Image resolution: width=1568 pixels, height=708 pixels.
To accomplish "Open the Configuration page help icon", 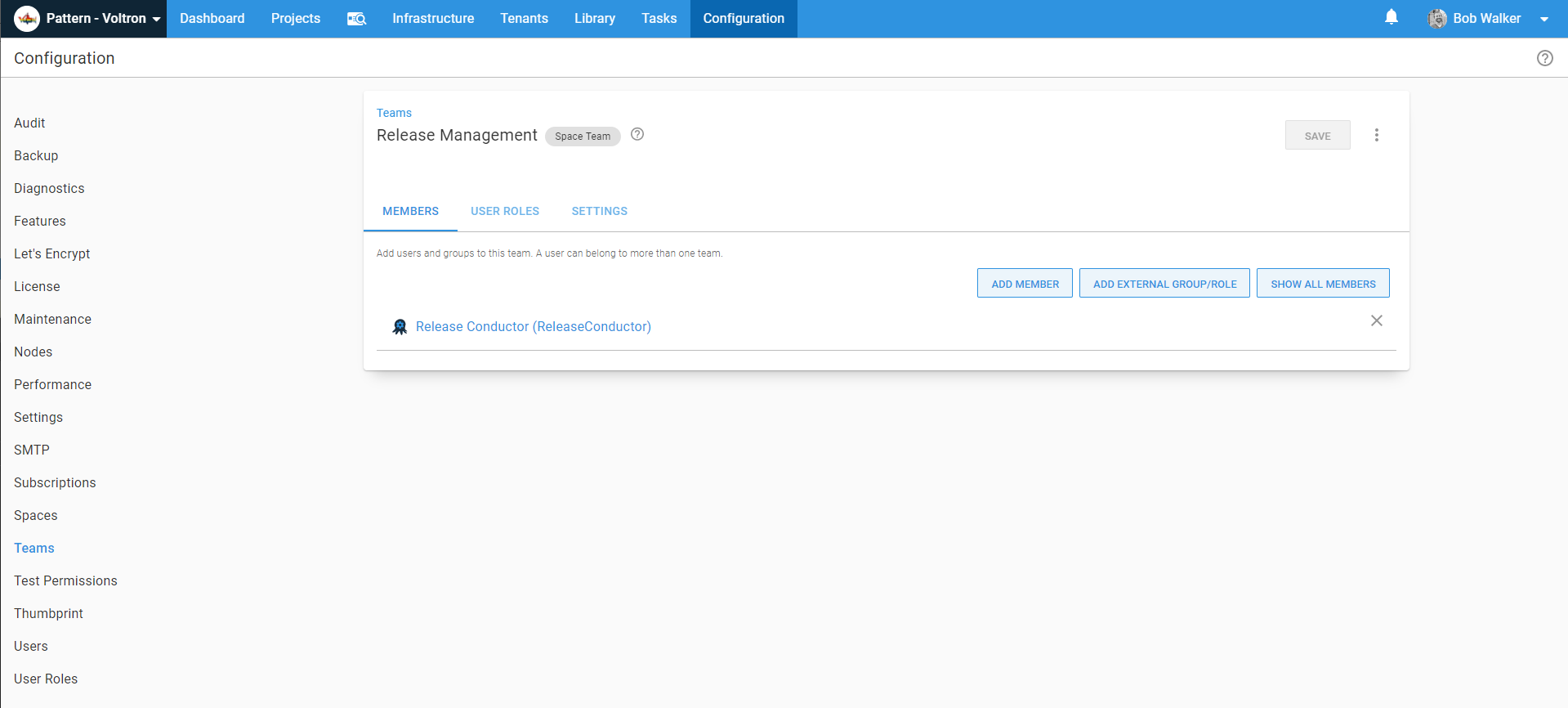I will pos(1544,58).
